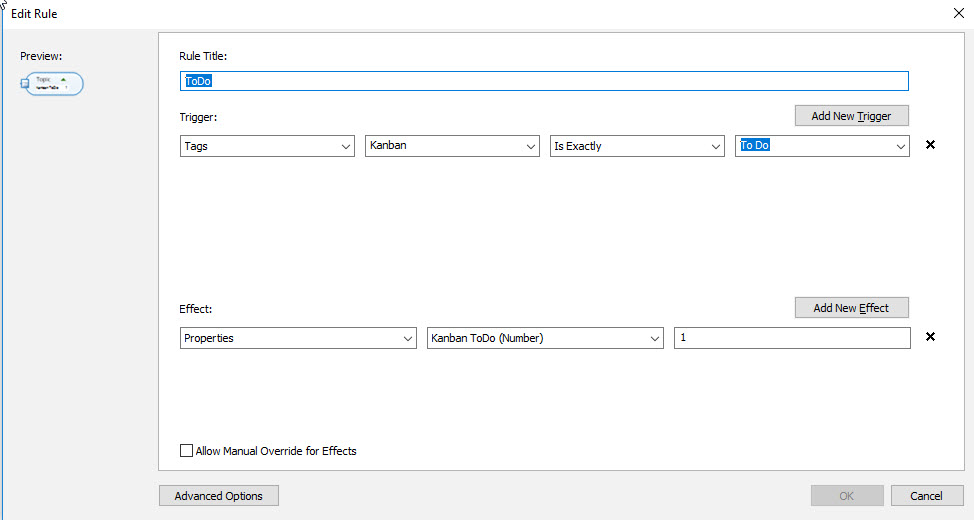The image size is (974, 520).
Task: Click the Add New Trigger button
Action: coord(851,116)
